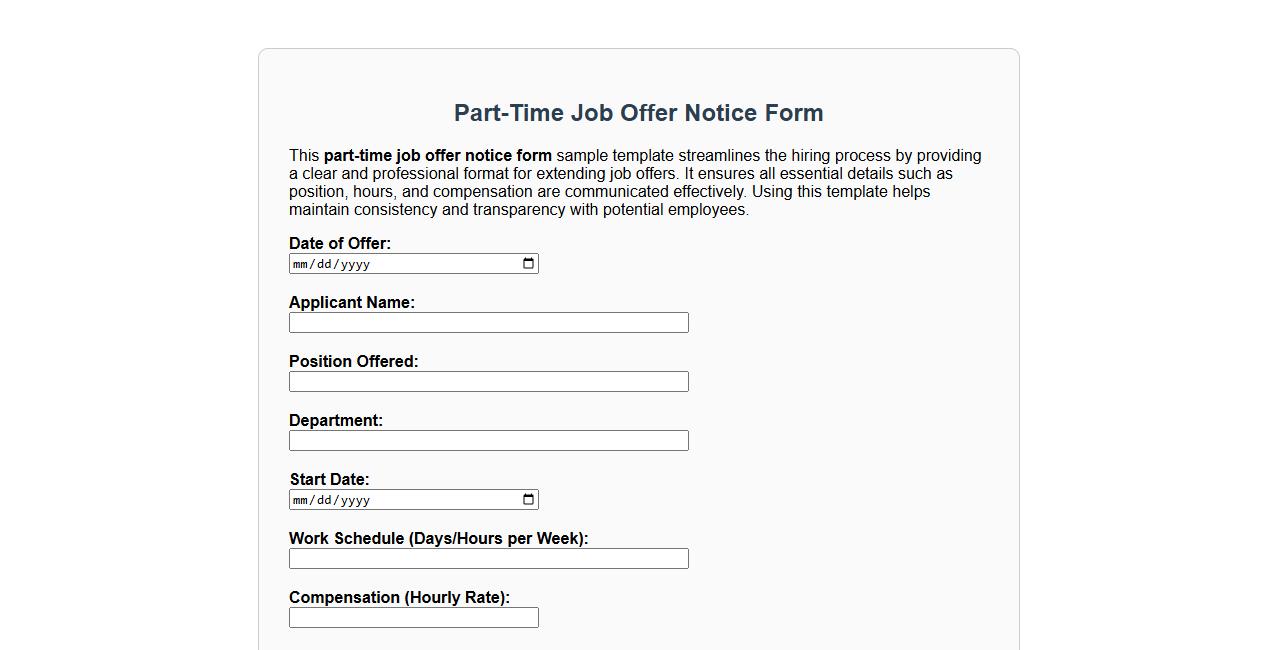Click the calendar icon in the Start Date field
1278x650 pixels.
(528, 499)
